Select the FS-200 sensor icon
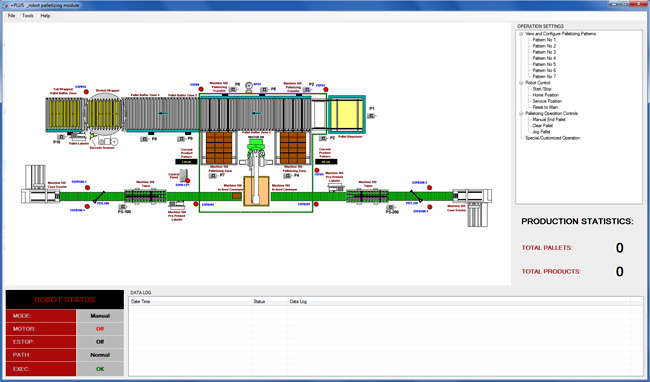 [390, 207]
